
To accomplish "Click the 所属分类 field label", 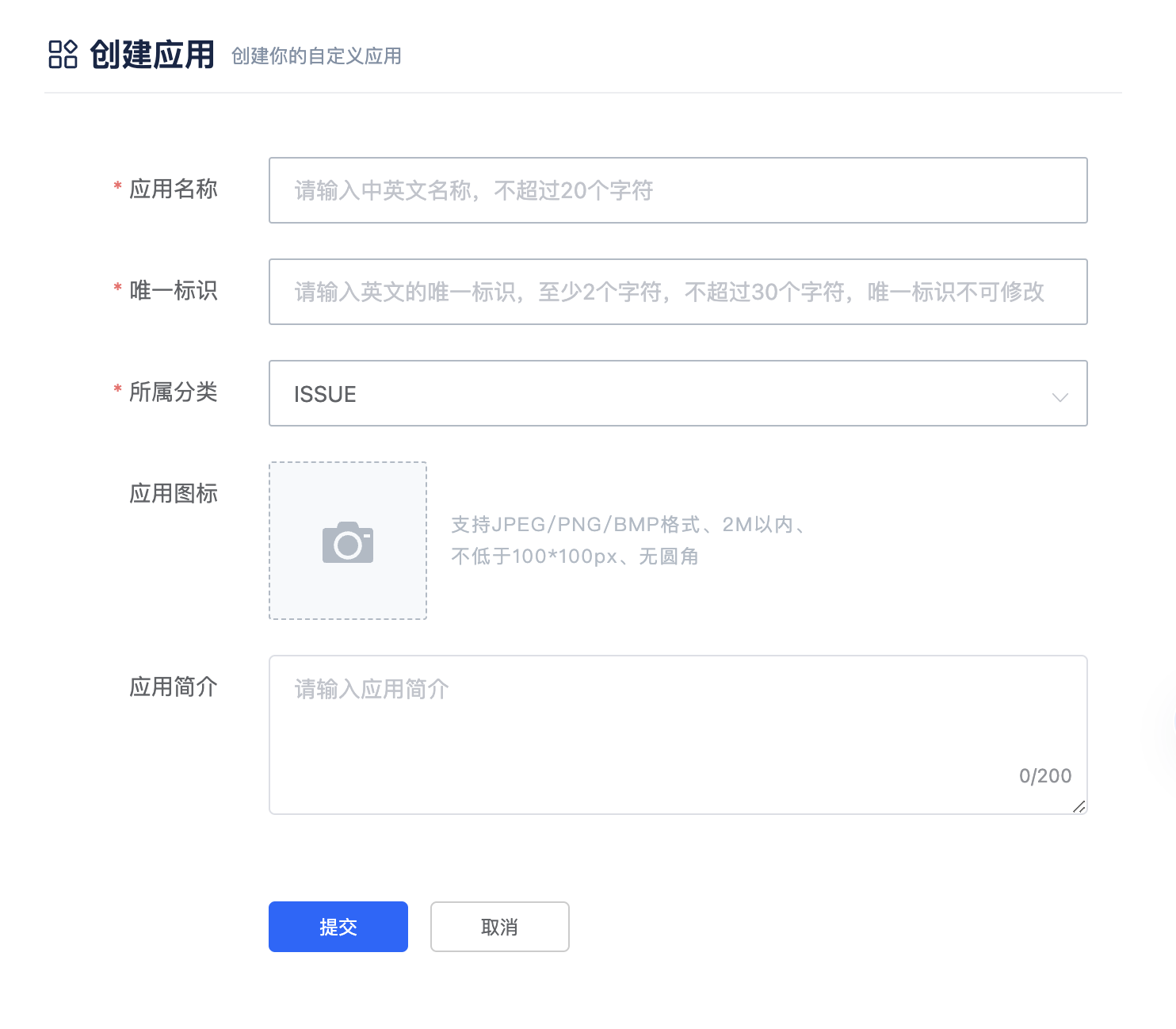I will pos(174,392).
